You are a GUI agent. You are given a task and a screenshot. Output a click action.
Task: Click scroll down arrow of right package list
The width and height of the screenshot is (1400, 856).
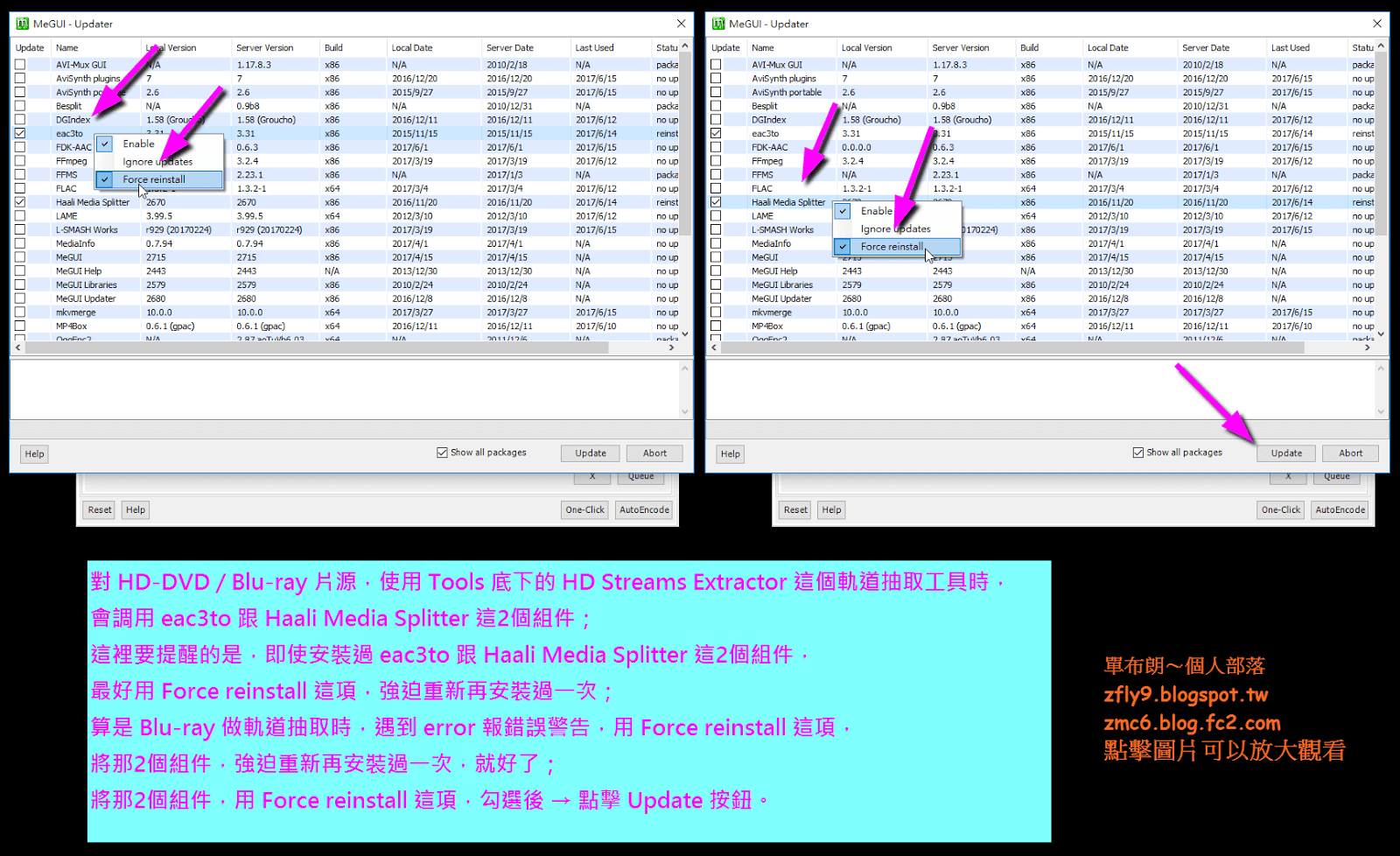(1381, 334)
